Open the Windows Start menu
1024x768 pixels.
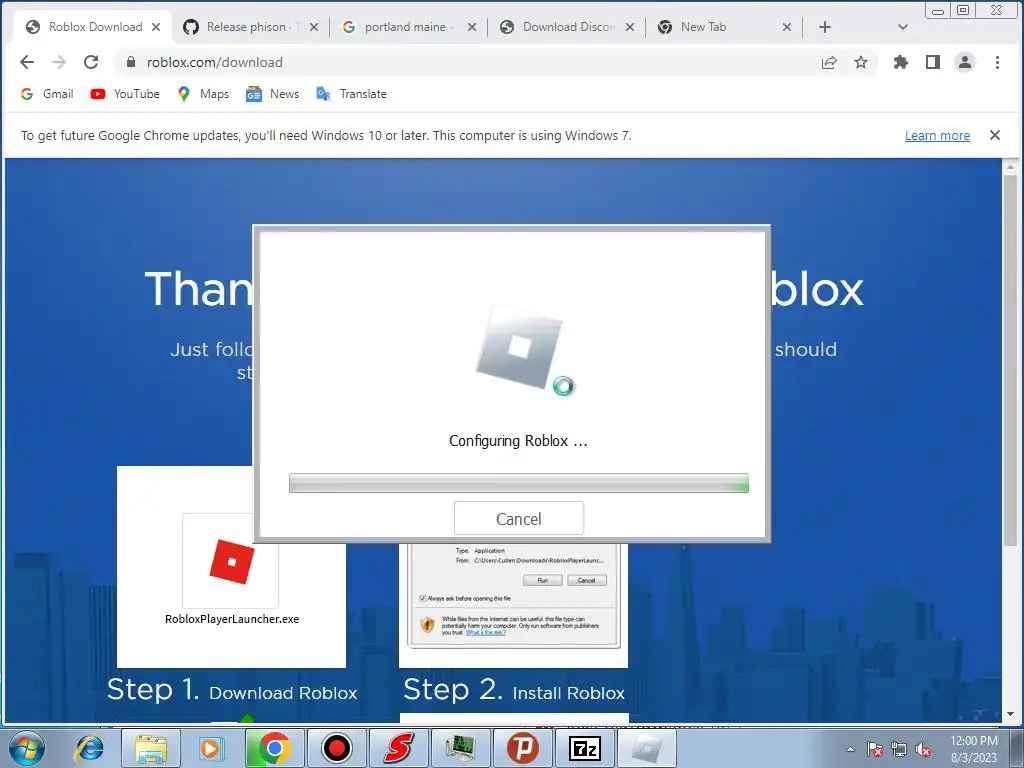tap(27, 748)
